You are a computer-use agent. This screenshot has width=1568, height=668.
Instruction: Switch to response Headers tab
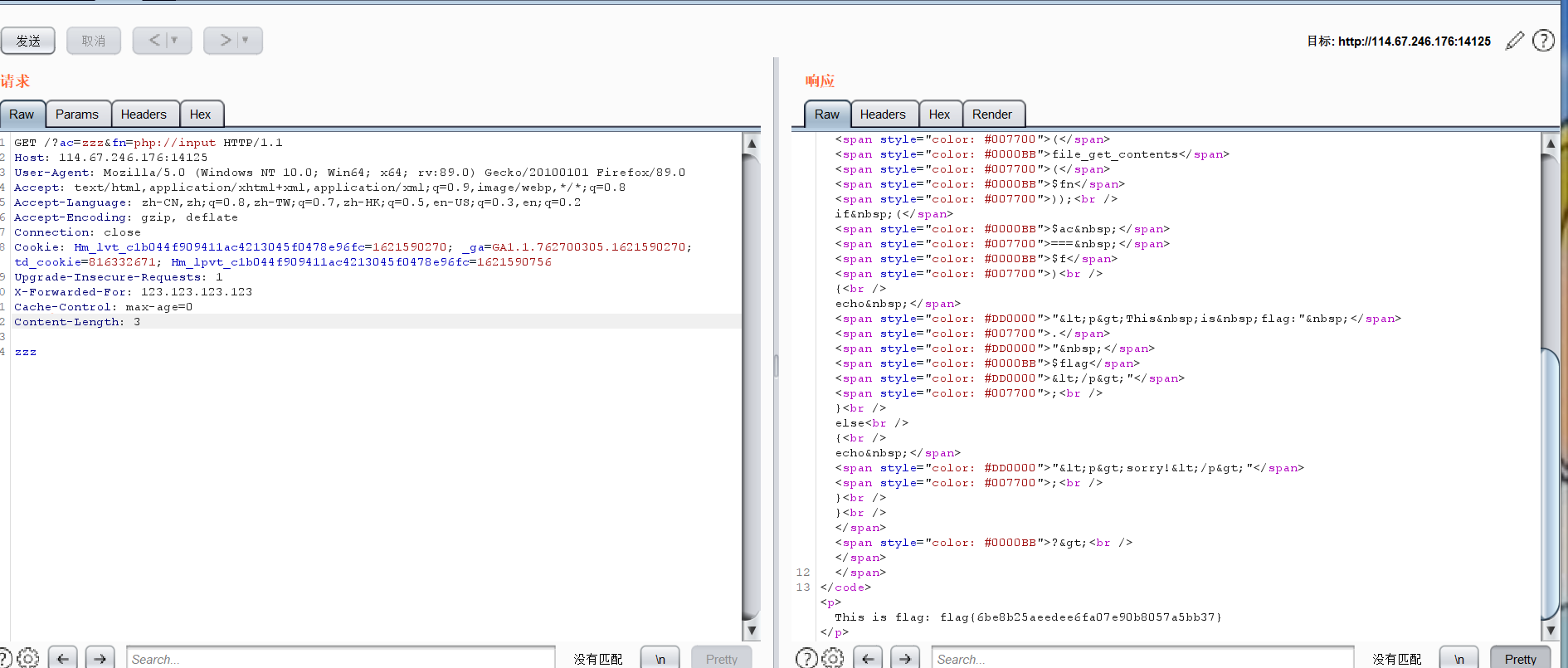click(883, 115)
